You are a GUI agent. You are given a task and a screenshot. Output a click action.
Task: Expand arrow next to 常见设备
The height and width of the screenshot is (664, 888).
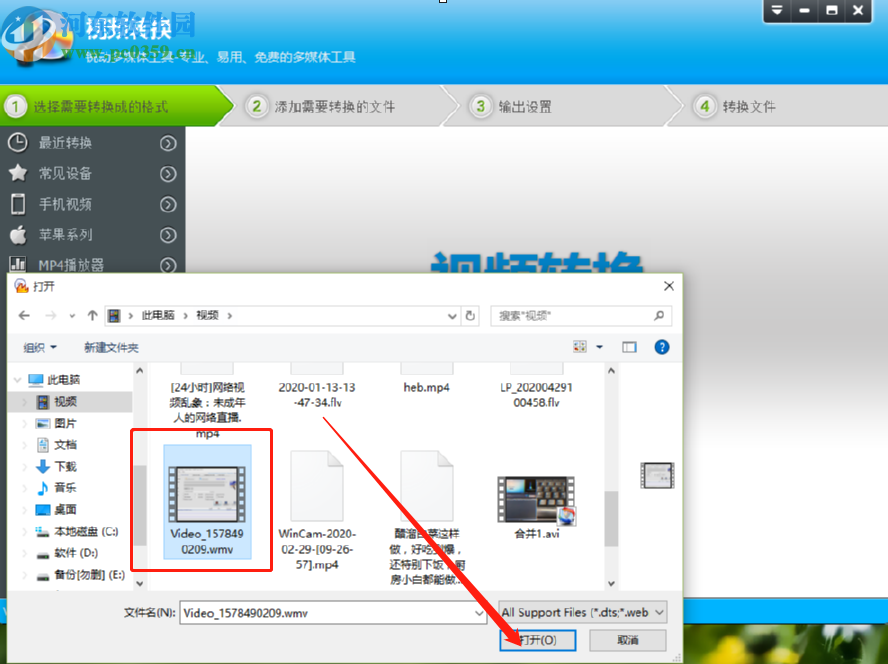pos(168,174)
